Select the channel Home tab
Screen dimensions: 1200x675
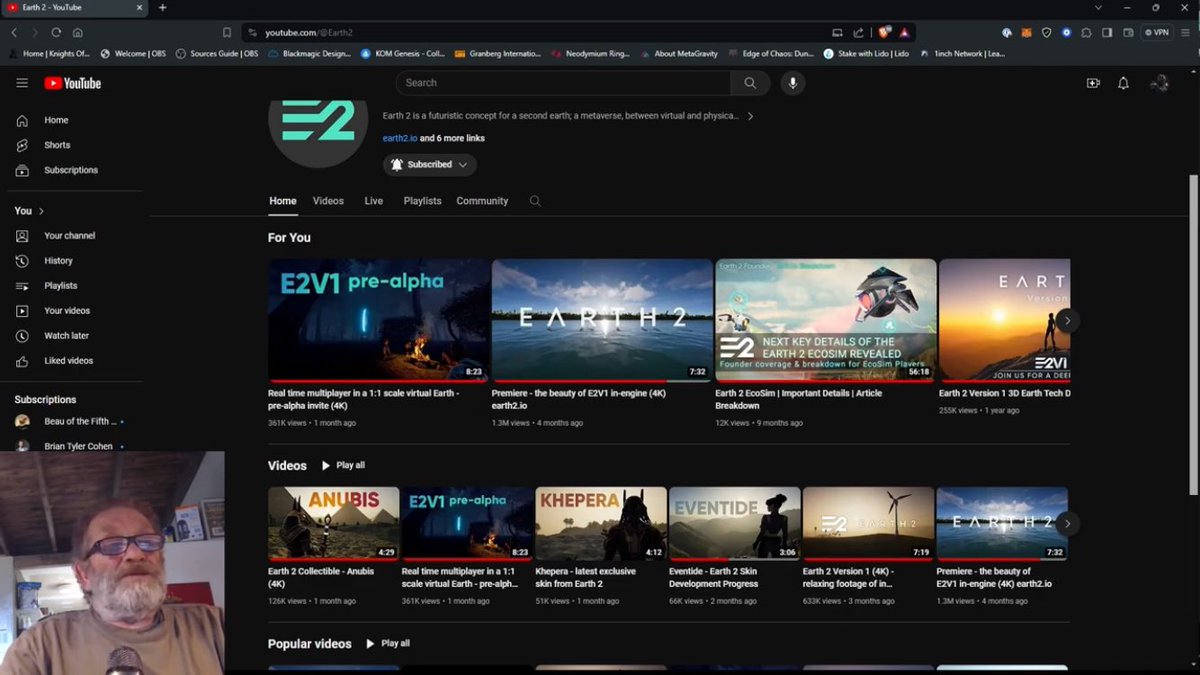pyautogui.click(x=283, y=201)
